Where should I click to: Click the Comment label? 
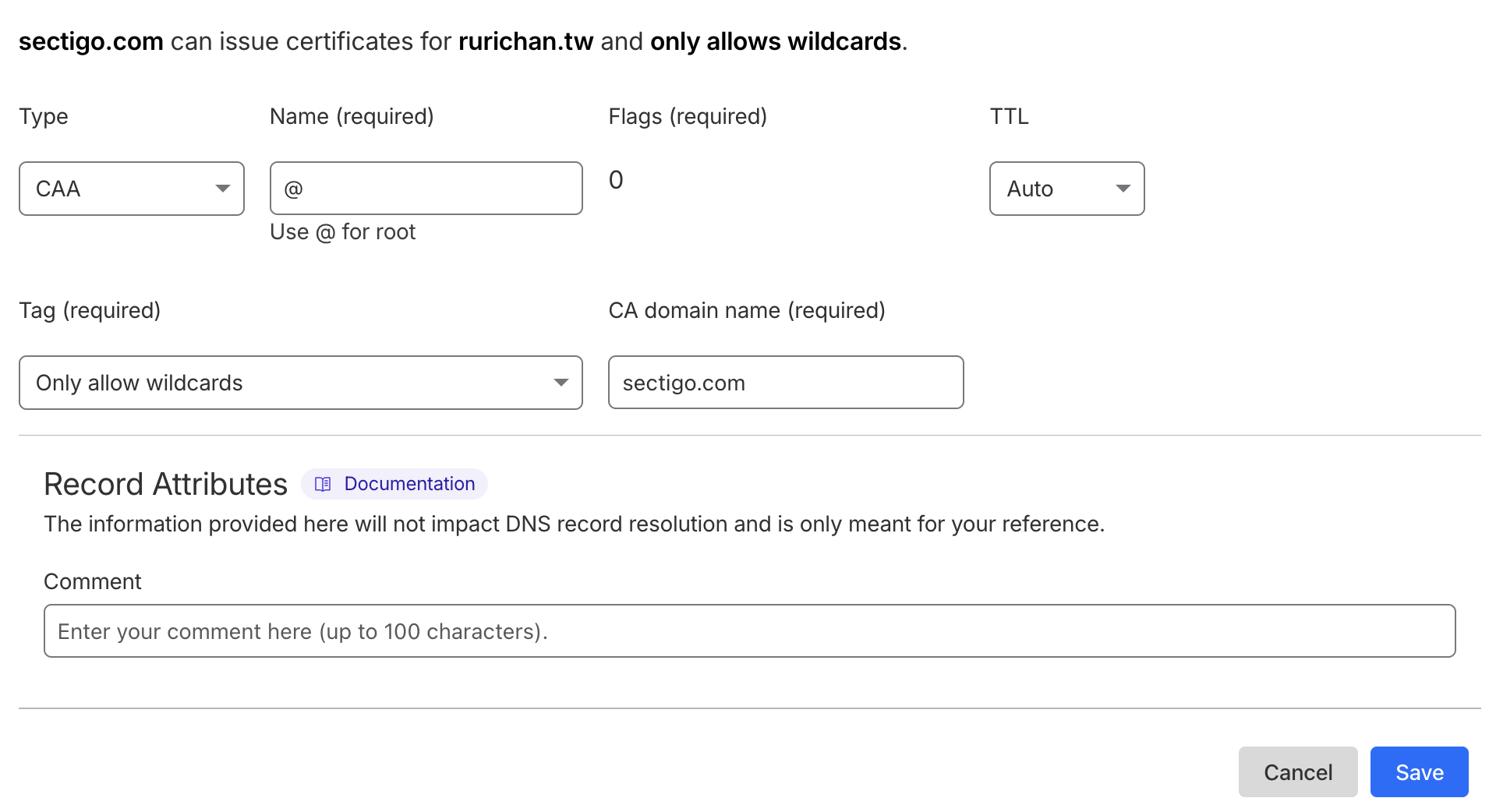(93, 582)
